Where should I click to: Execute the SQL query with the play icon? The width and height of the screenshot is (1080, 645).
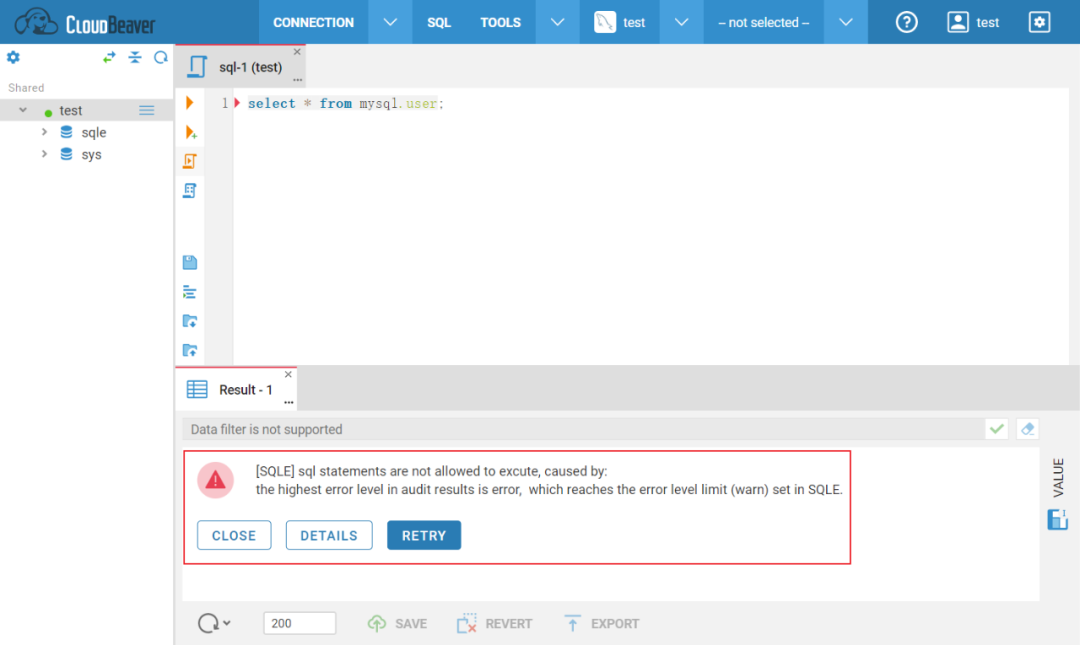tap(190, 102)
